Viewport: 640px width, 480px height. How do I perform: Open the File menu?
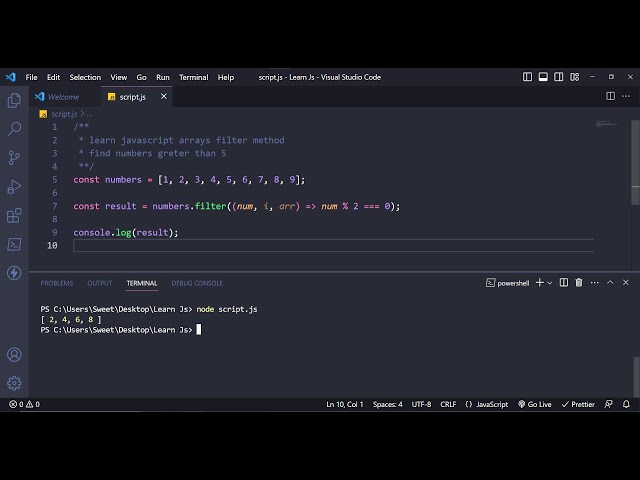coord(31,77)
